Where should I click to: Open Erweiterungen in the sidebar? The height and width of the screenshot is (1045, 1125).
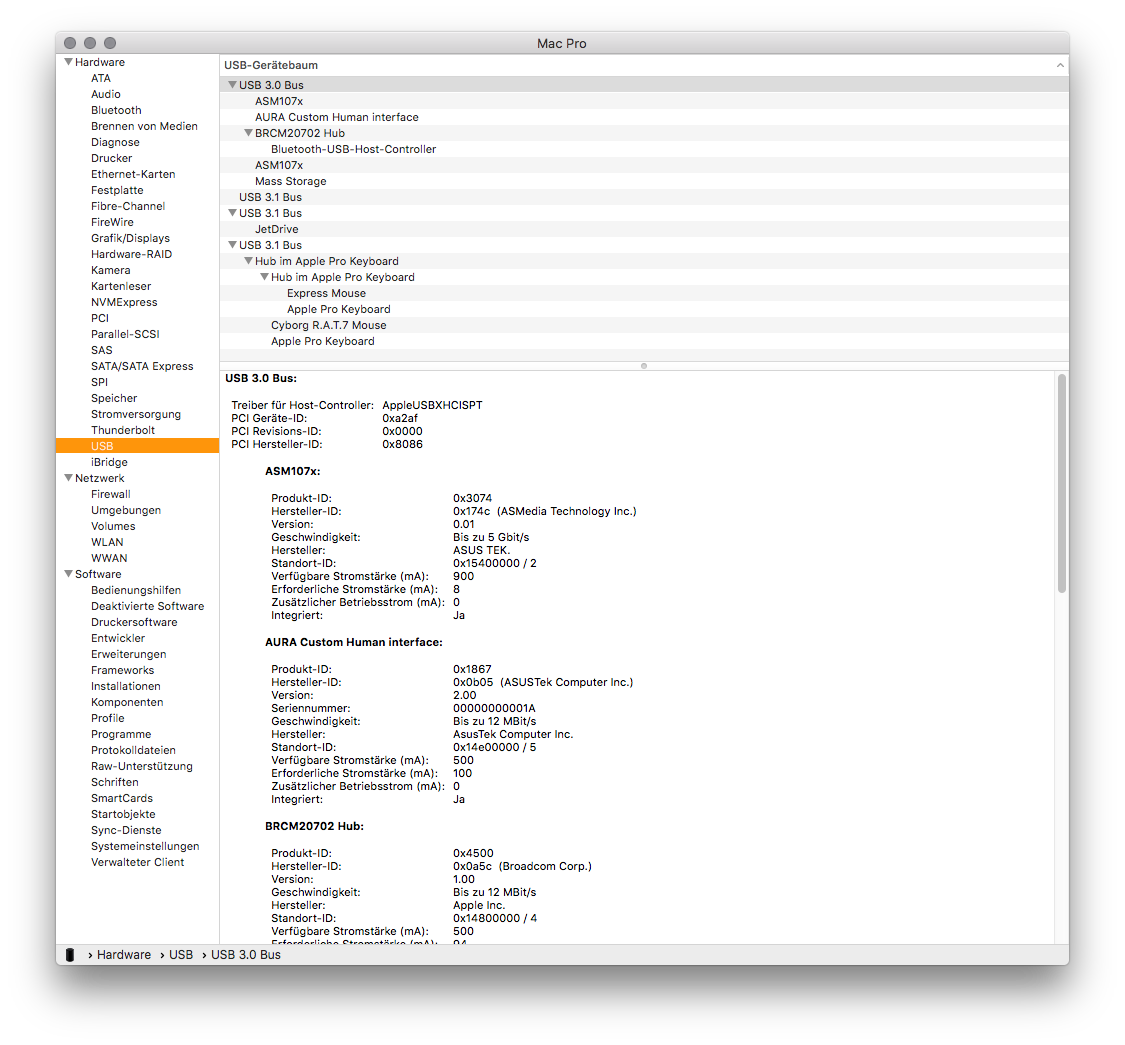[x=128, y=655]
